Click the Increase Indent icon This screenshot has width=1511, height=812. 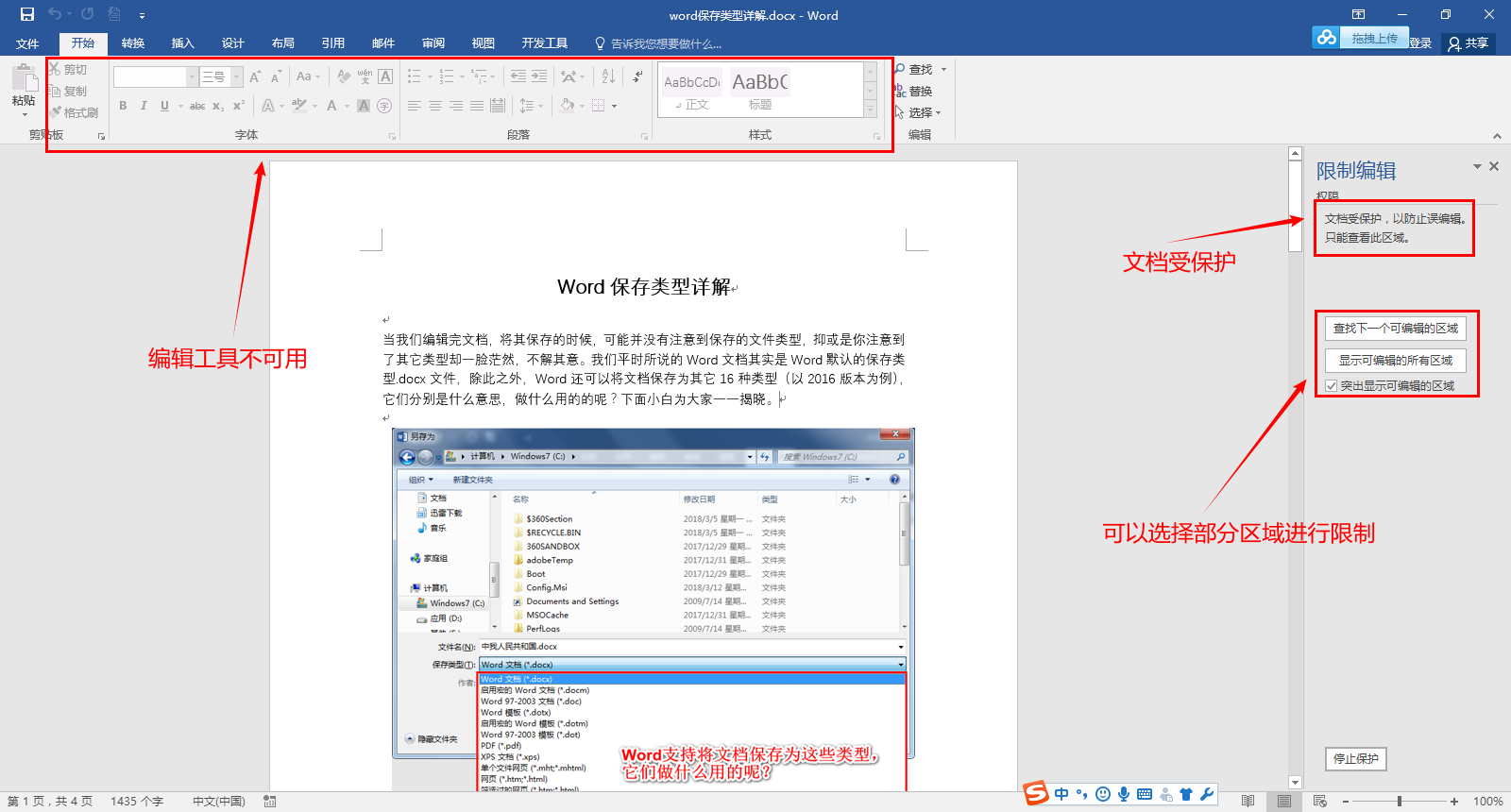coord(539,76)
